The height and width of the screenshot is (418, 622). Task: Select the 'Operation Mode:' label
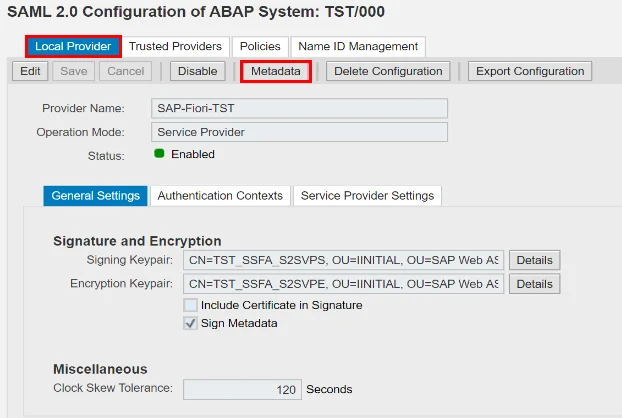coord(81,132)
